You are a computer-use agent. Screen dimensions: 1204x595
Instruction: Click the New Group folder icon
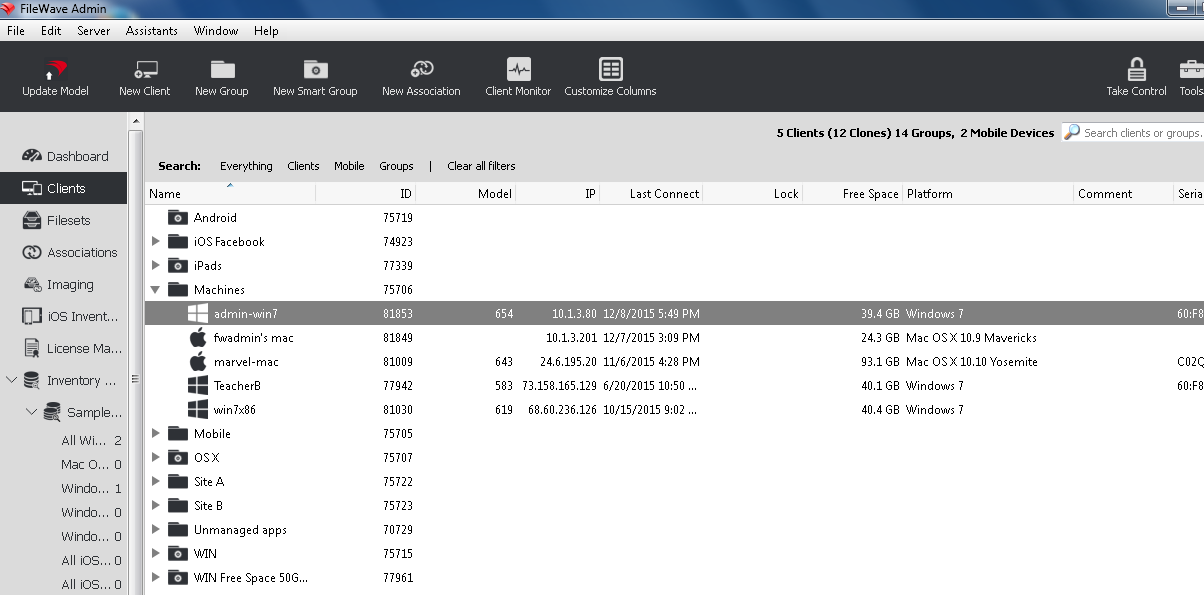click(222, 70)
